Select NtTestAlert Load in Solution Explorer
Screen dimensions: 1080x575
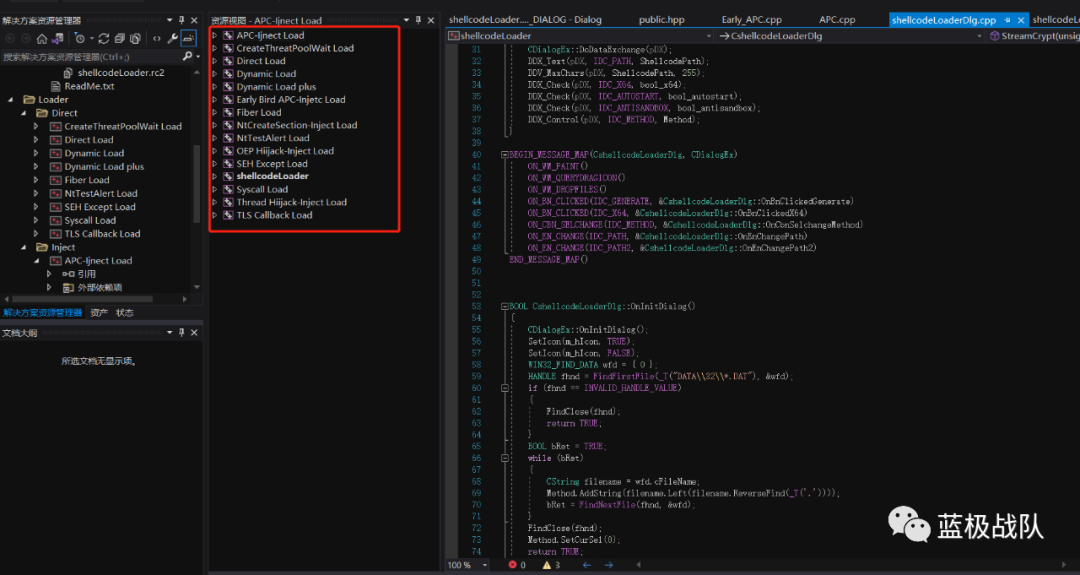(x=101, y=194)
